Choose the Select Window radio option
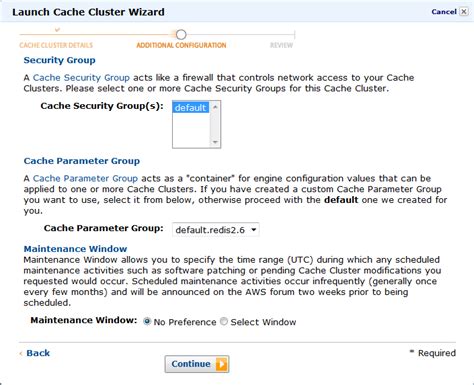The width and height of the screenshot is (474, 385). click(224, 321)
